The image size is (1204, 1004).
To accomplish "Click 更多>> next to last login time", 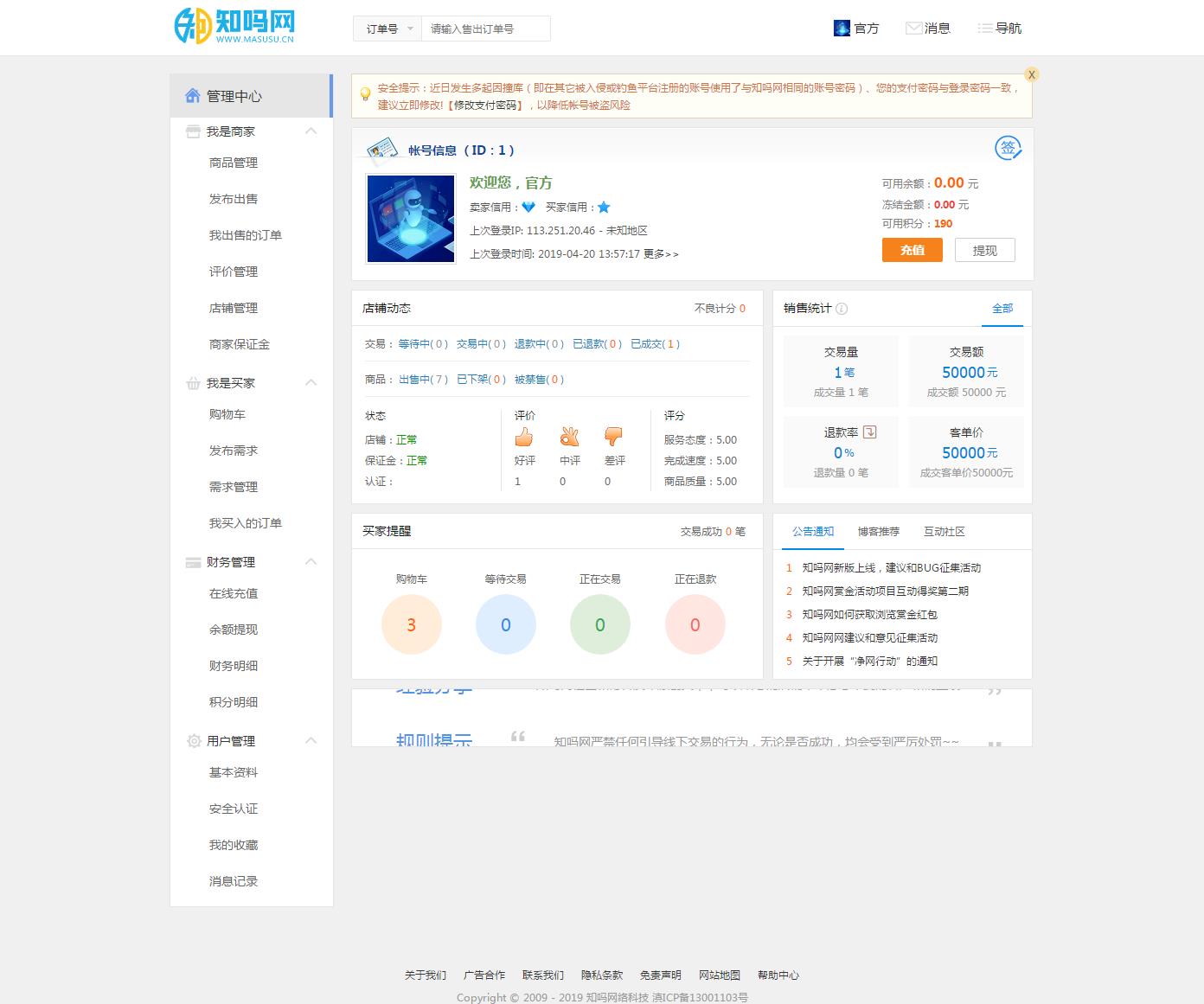I will 661,254.
